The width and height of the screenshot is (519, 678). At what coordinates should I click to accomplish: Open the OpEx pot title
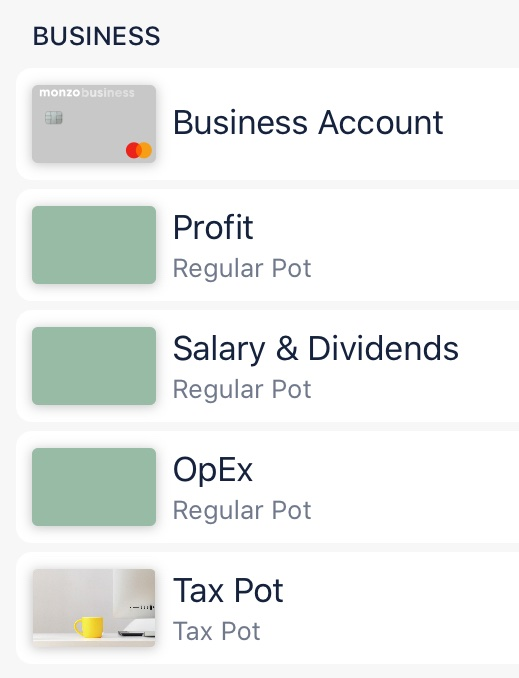coord(213,470)
